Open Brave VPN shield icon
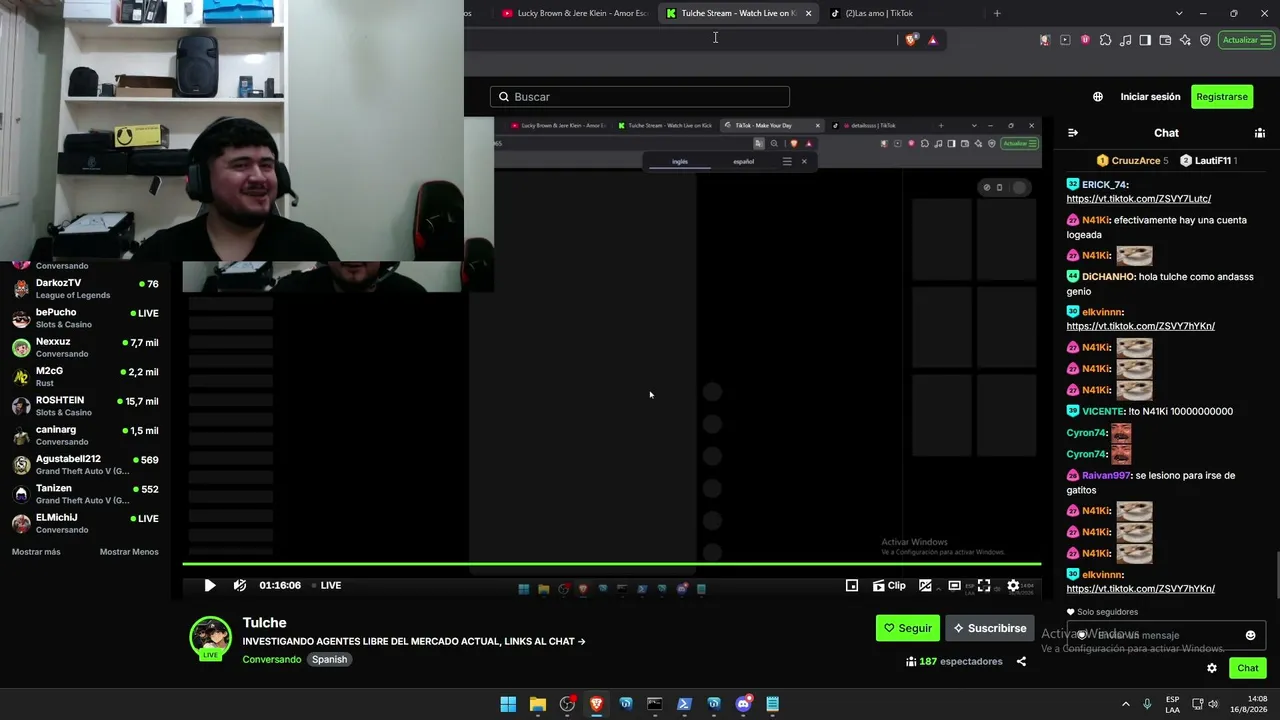This screenshot has height=720, width=1280. coord(1205,40)
